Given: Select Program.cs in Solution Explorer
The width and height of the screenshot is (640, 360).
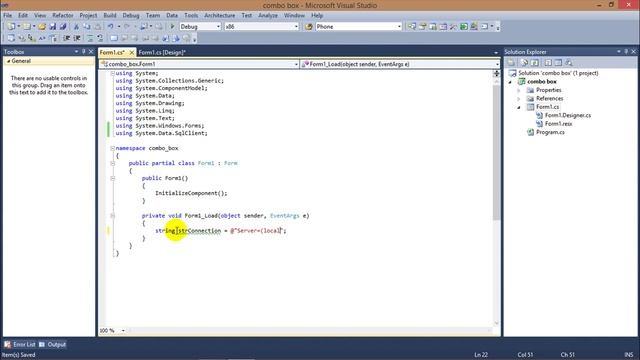Looking at the screenshot, I should click(x=550, y=132).
